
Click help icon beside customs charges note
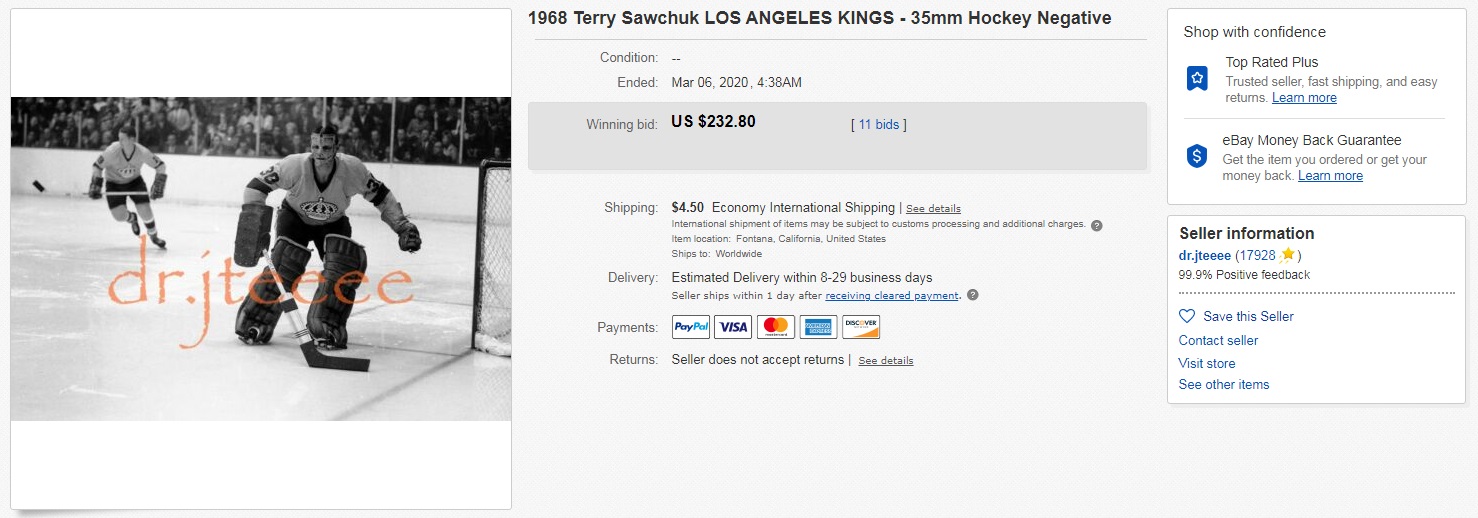click(1096, 225)
